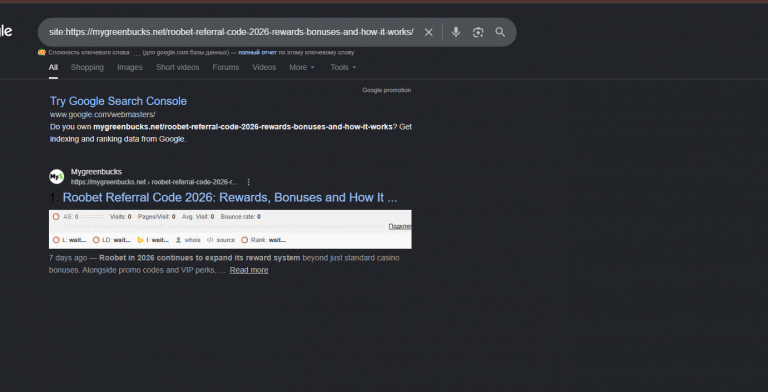Expand the Tools dropdown
The width and height of the screenshot is (768, 392).
(343, 68)
